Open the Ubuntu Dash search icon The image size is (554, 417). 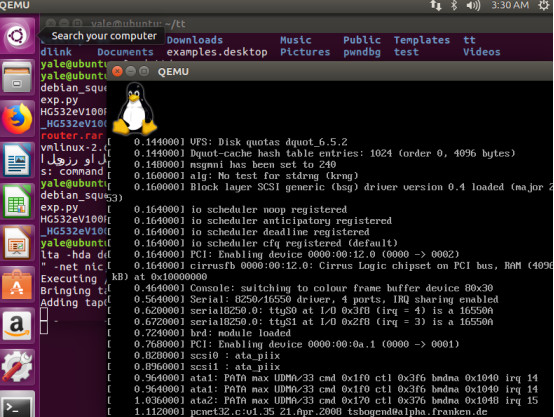(17, 35)
